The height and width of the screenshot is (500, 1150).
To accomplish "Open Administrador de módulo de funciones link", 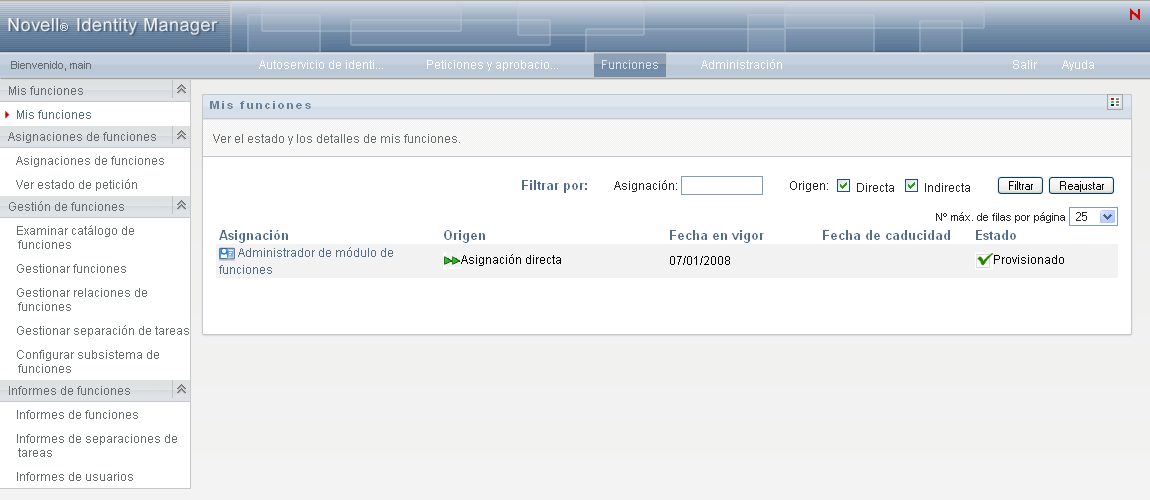I will [x=306, y=261].
